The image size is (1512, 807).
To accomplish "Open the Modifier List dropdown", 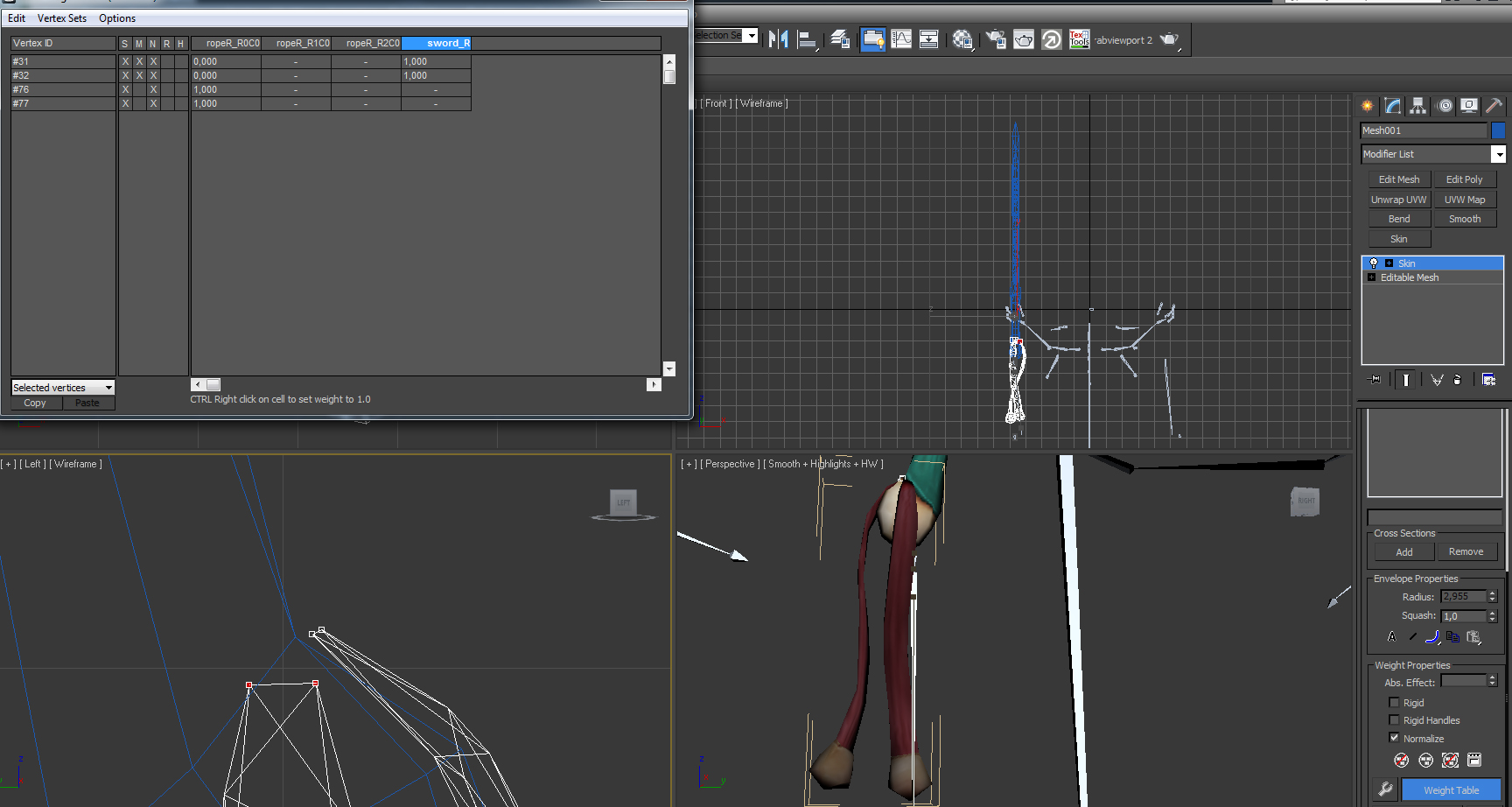I will (x=1498, y=154).
